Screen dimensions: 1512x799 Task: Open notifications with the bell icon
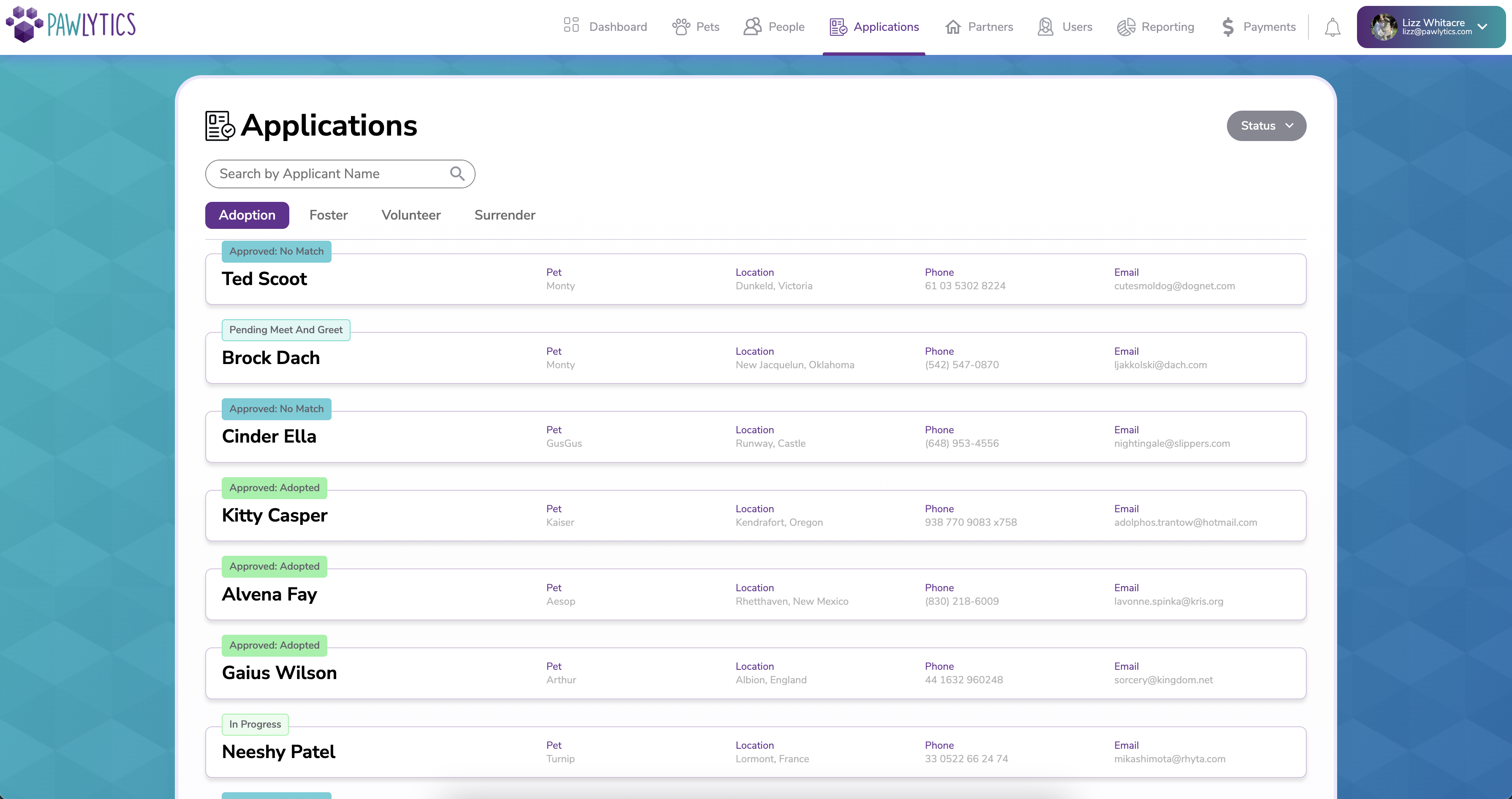1333,27
